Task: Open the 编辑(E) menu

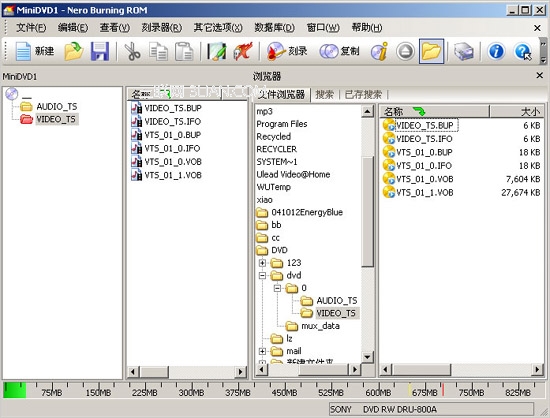Action: point(73,27)
